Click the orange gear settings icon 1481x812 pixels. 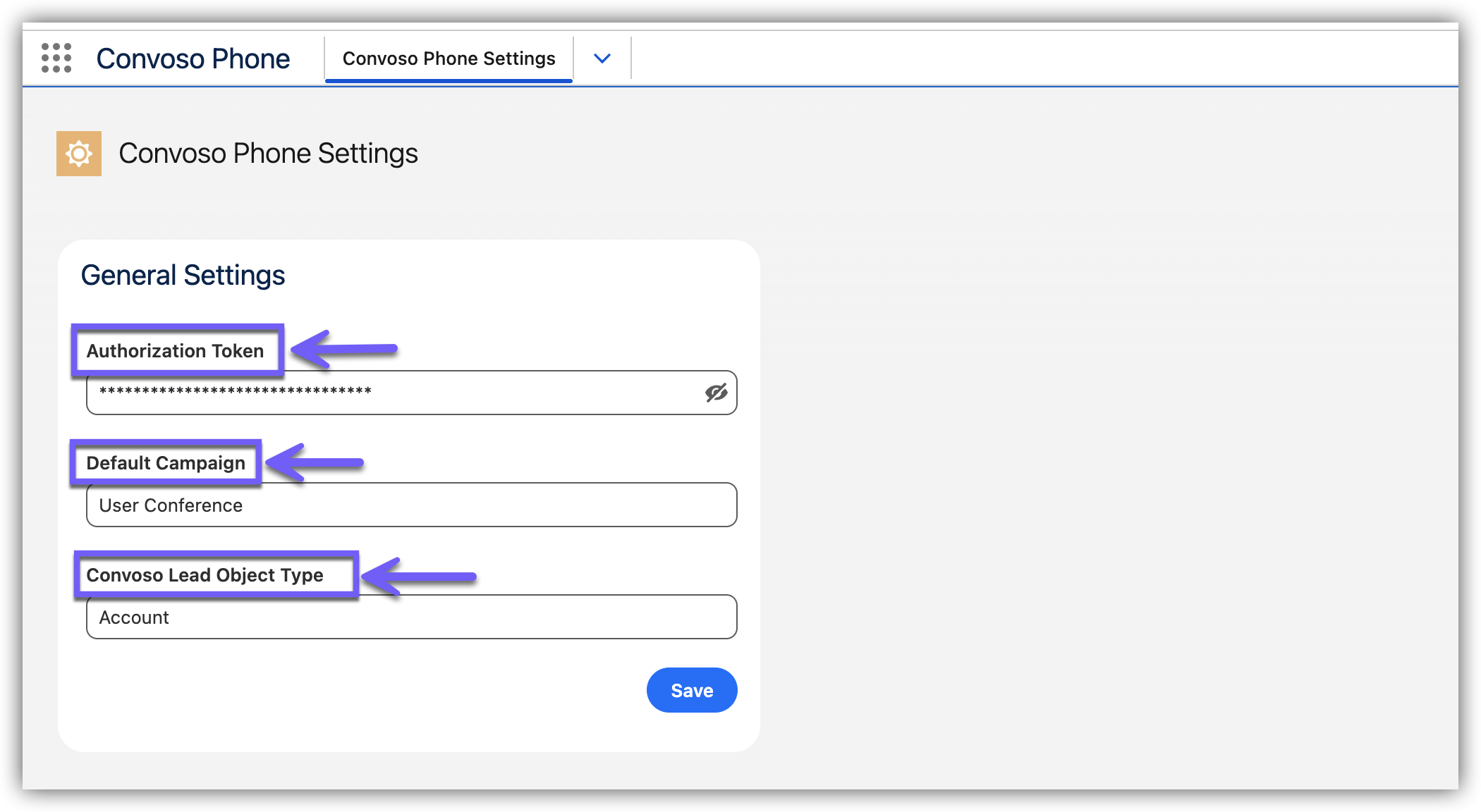coord(79,154)
